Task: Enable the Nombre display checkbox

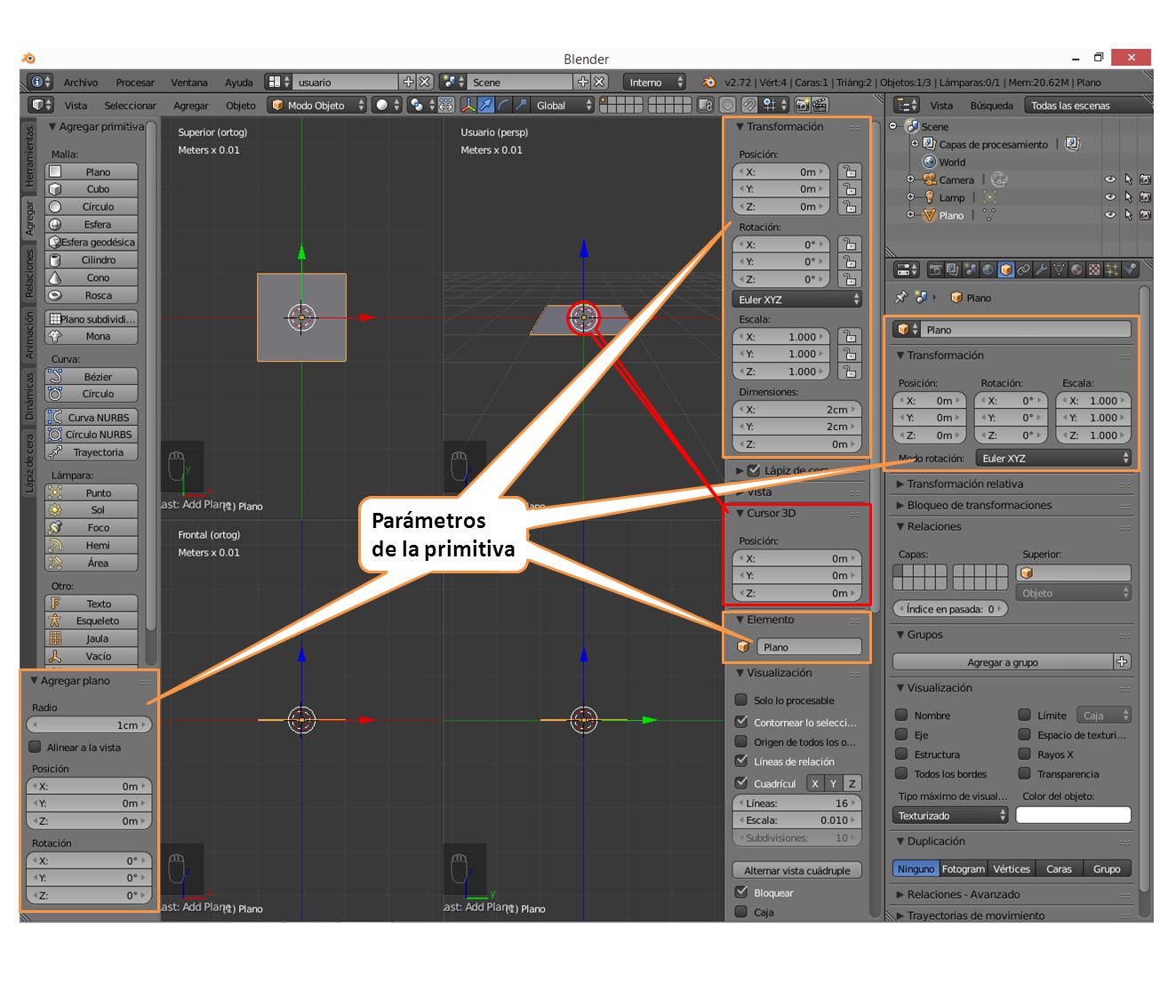Action: [x=901, y=715]
